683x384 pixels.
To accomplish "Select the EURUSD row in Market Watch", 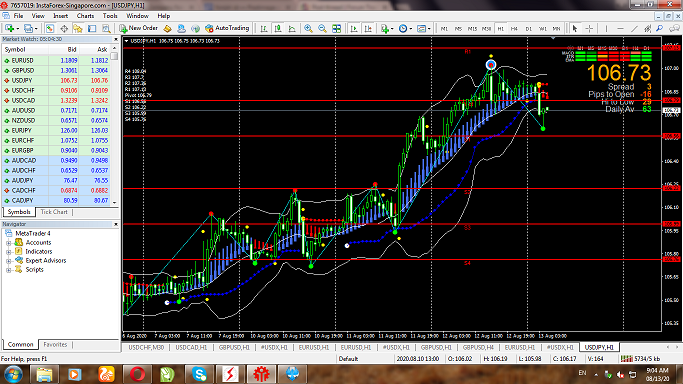I will (x=56, y=61).
